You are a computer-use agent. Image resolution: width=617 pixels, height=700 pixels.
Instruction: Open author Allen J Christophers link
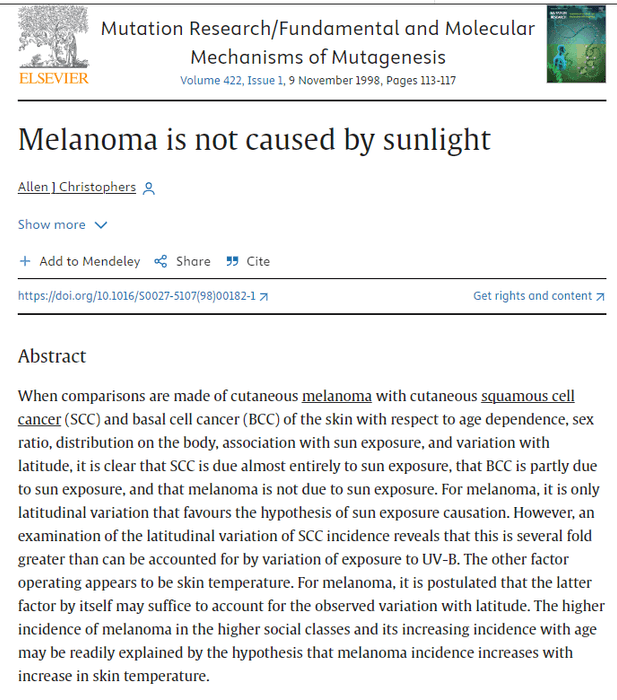(76, 188)
